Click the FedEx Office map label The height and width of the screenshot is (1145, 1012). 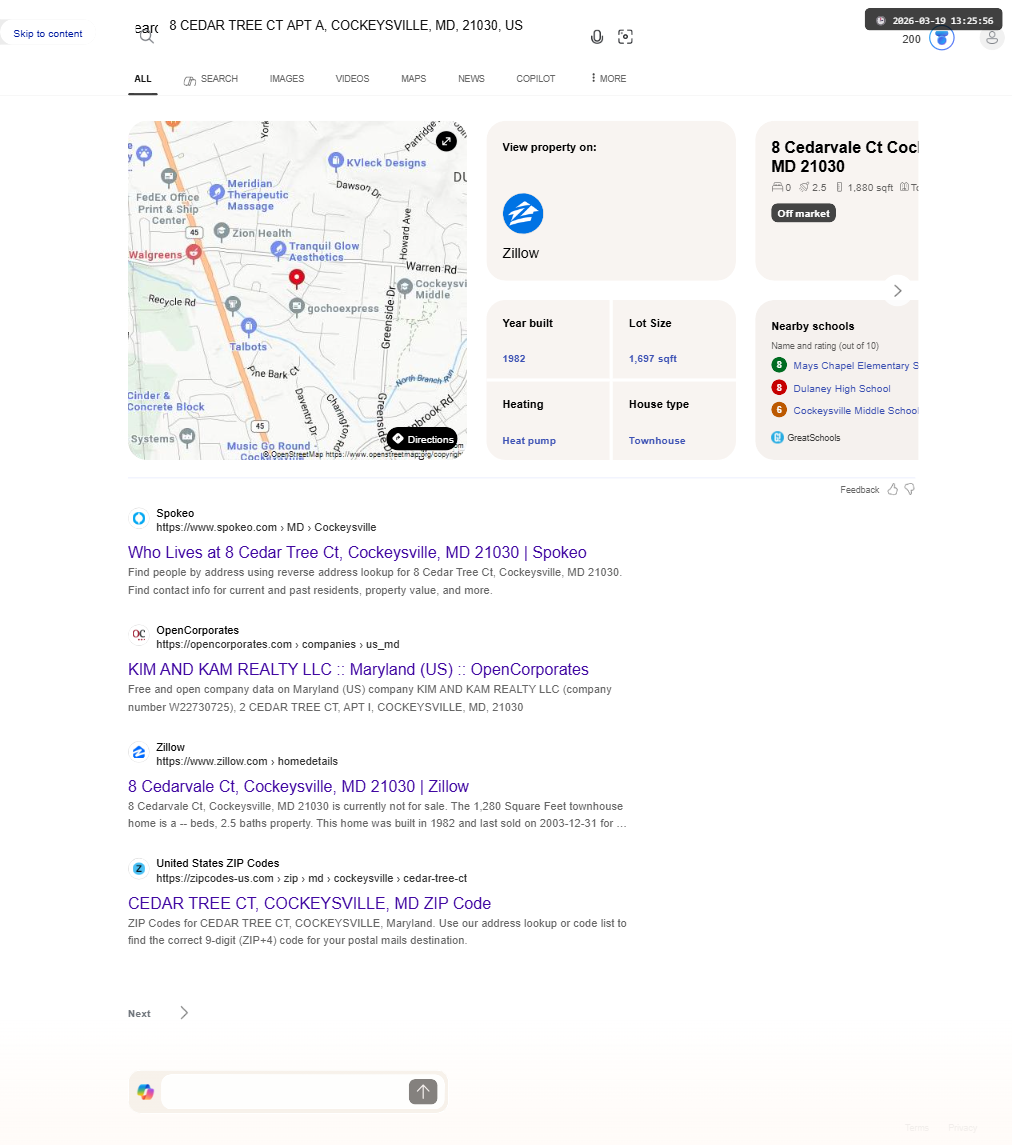point(167,208)
